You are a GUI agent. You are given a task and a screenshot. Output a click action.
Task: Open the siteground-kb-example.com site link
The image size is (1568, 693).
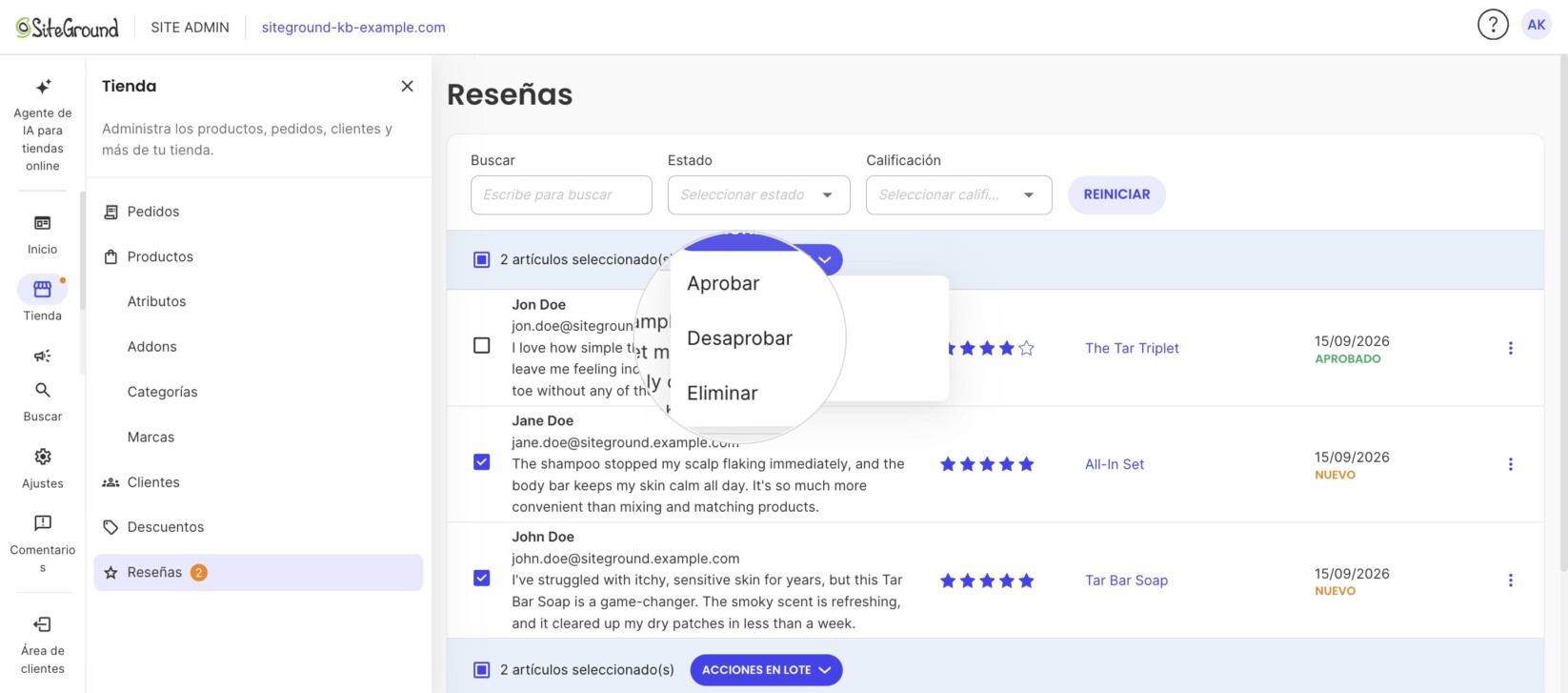(353, 28)
